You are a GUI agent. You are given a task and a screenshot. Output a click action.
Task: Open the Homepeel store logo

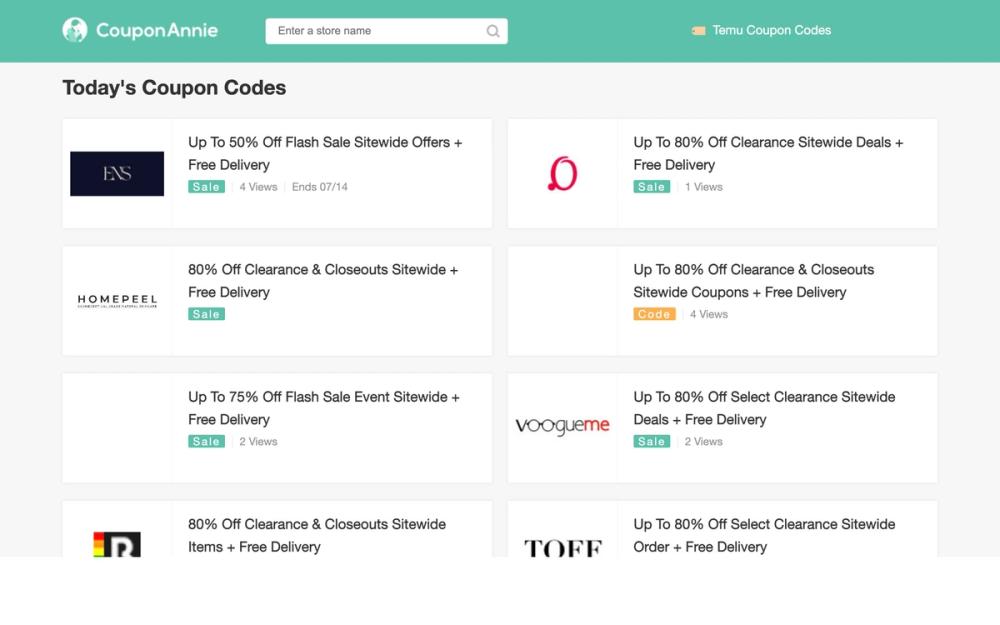click(117, 300)
